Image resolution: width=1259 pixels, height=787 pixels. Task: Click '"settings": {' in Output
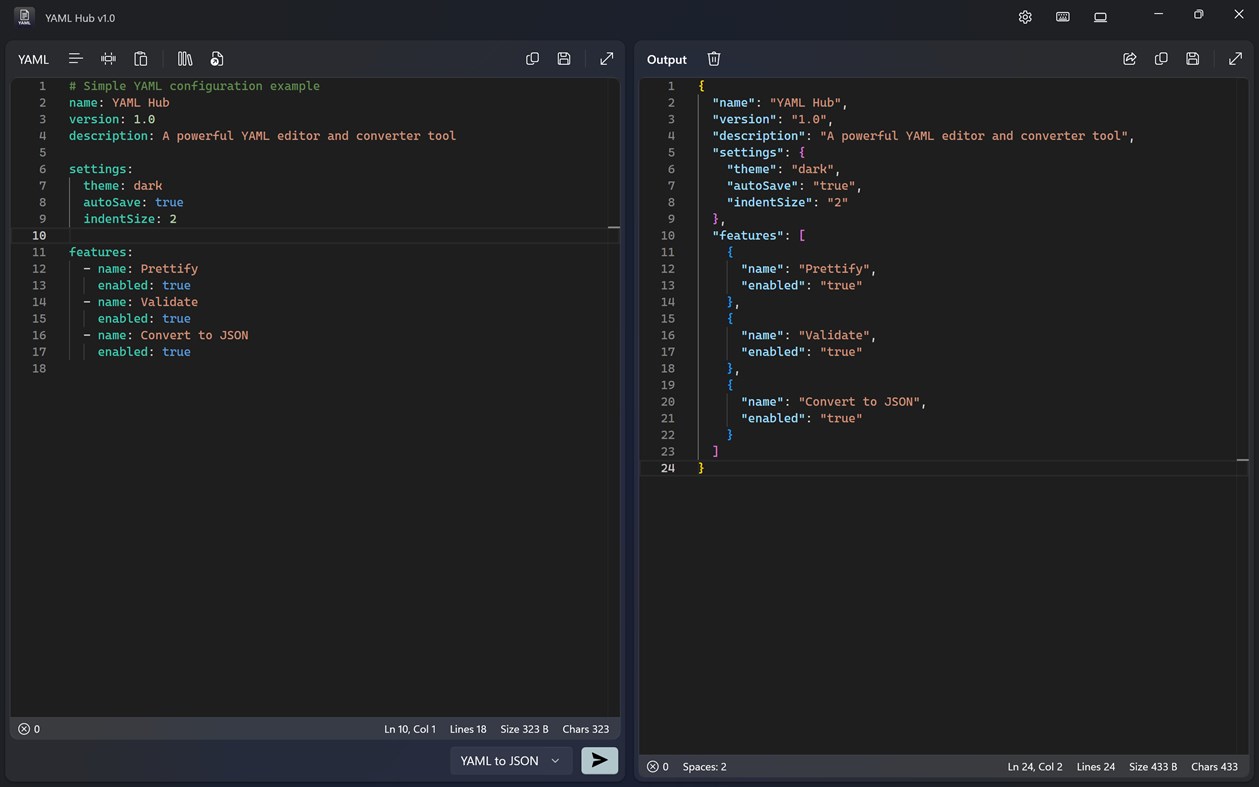(759, 152)
